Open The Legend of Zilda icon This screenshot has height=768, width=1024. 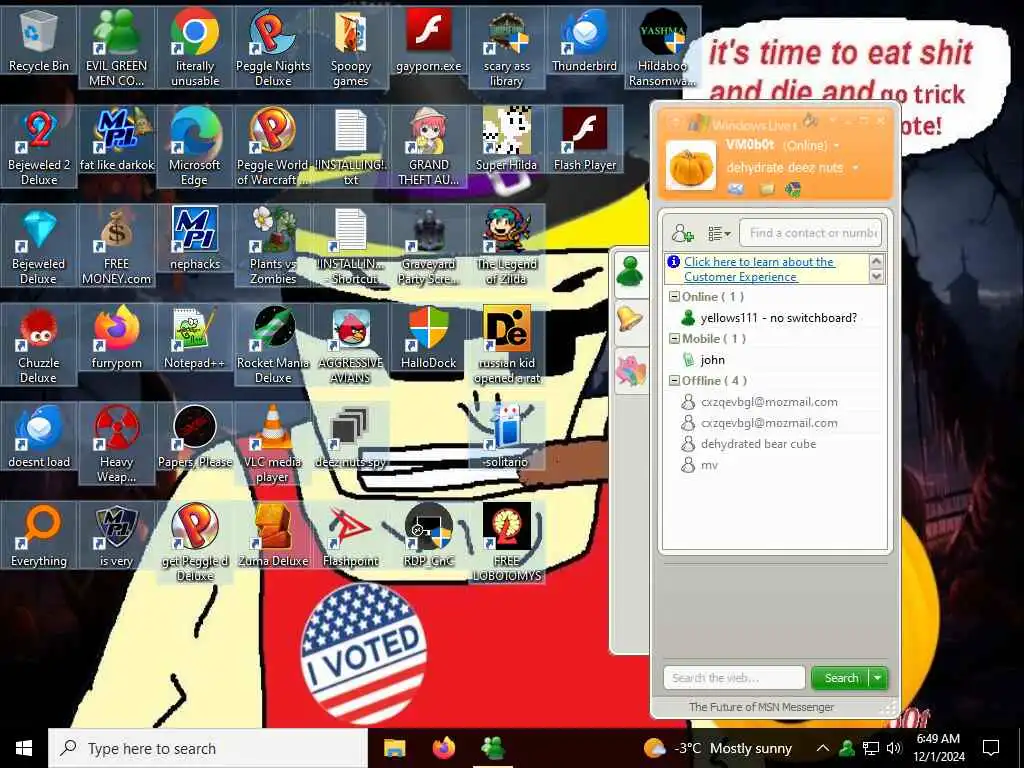coord(506,246)
